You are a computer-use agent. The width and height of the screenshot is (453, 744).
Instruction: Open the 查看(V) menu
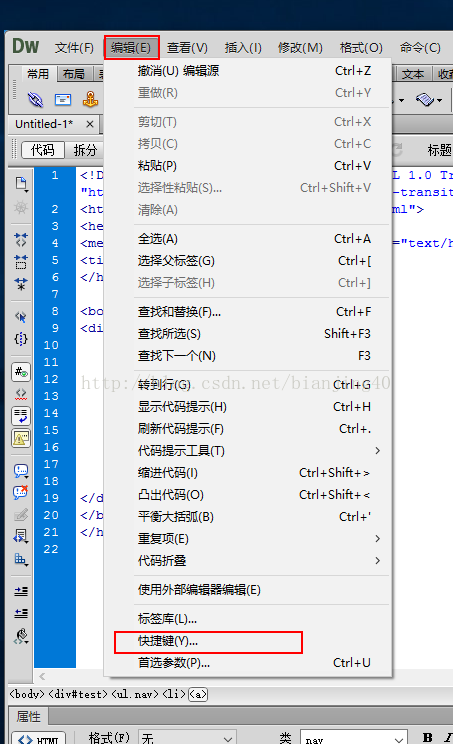tap(187, 47)
